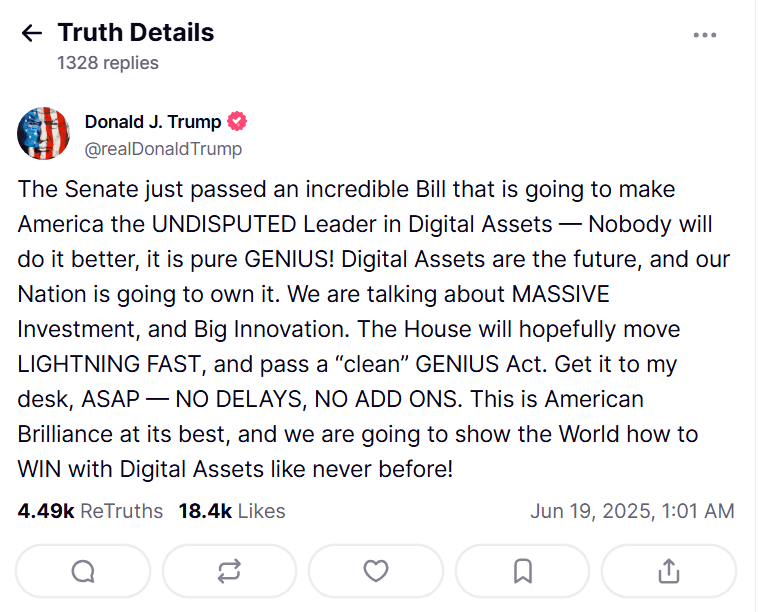The image size is (759, 612).
Task: View the 18.4k Likes list
Action: tap(232, 511)
